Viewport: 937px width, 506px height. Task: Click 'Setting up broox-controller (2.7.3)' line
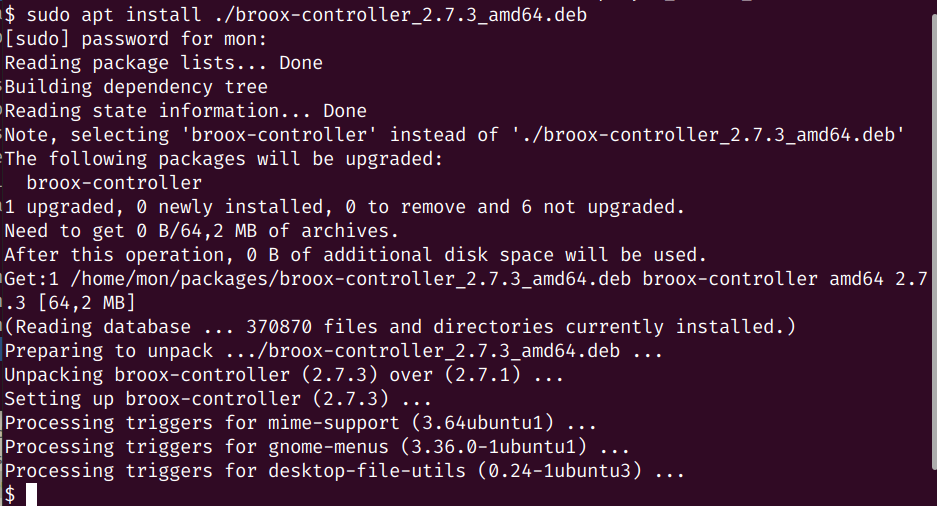click(x=218, y=399)
